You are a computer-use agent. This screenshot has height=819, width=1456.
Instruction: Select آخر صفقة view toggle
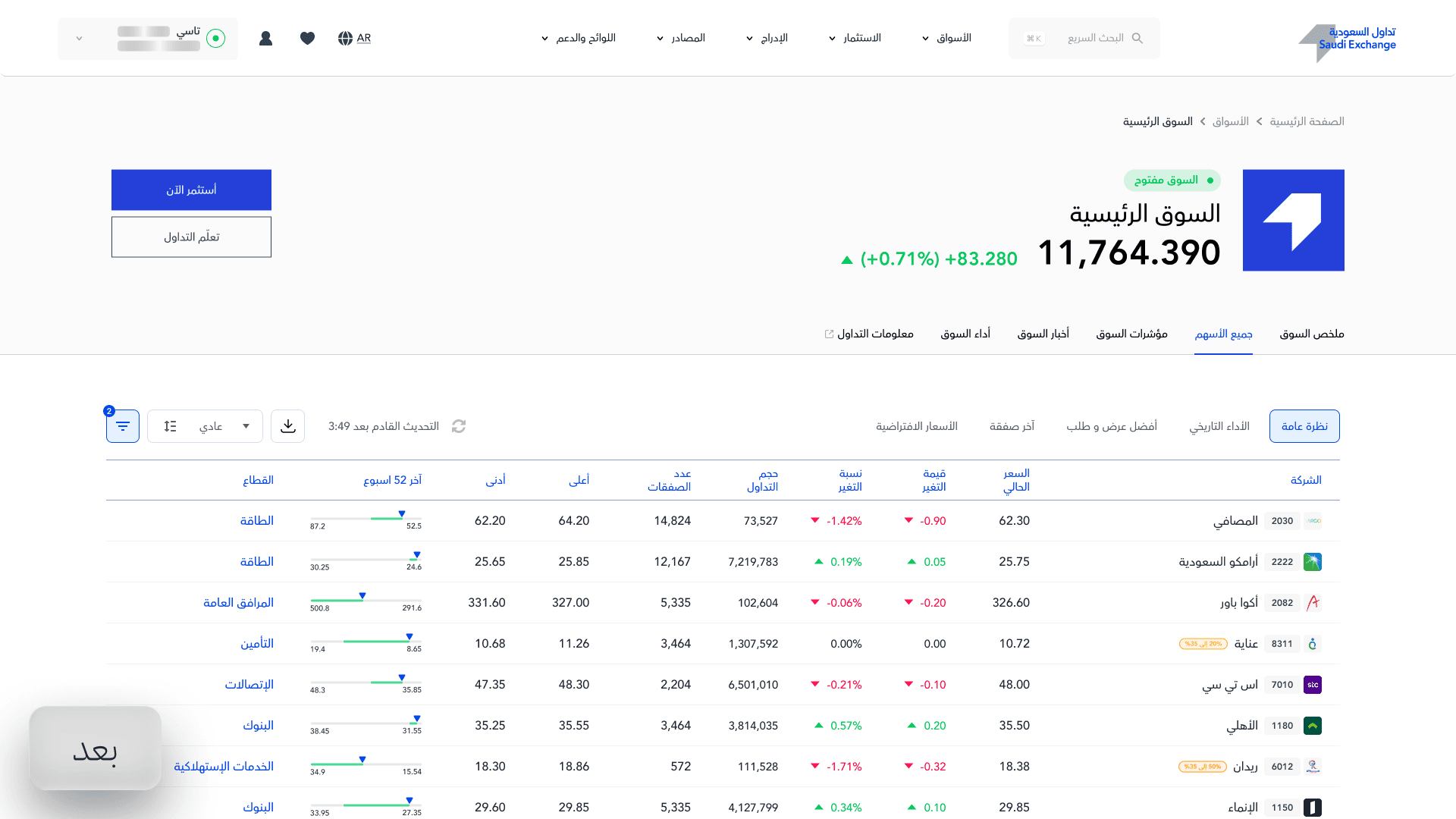point(1012,426)
